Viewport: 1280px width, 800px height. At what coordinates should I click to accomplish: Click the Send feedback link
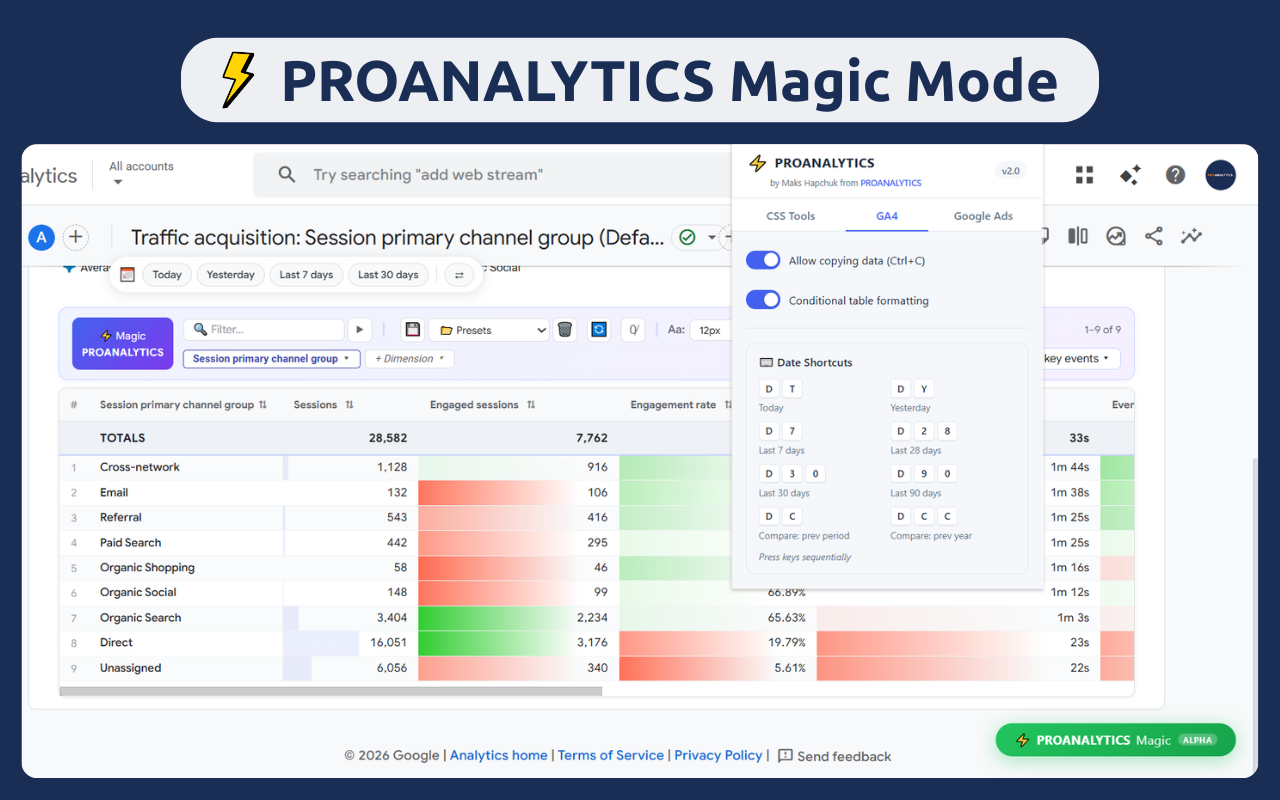pyautogui.click(x=834, y=756)
